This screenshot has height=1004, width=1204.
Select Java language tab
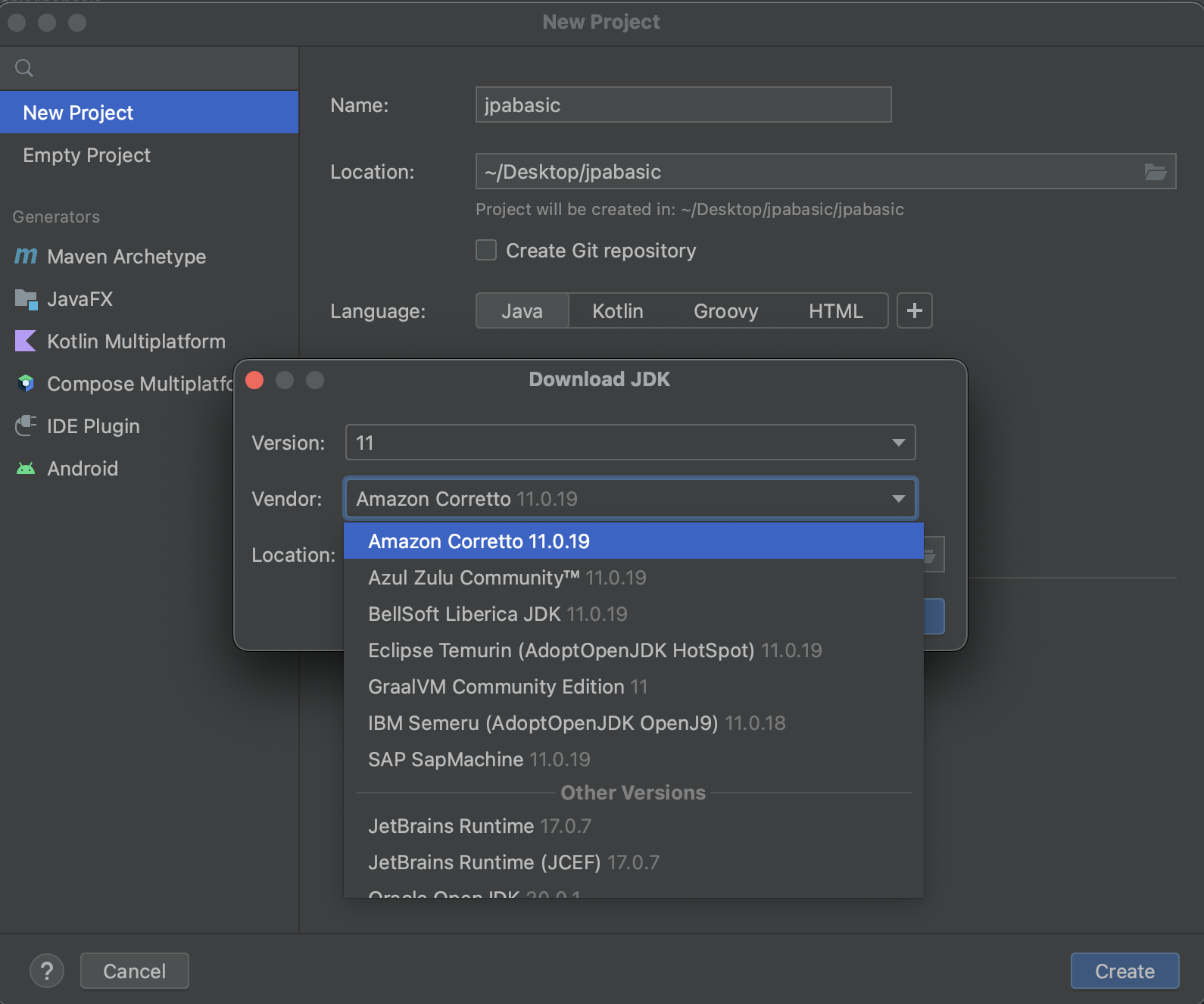[522, 311]
